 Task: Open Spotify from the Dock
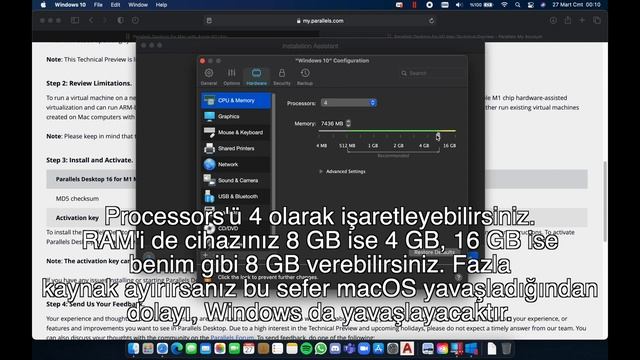tap(306, 349)
